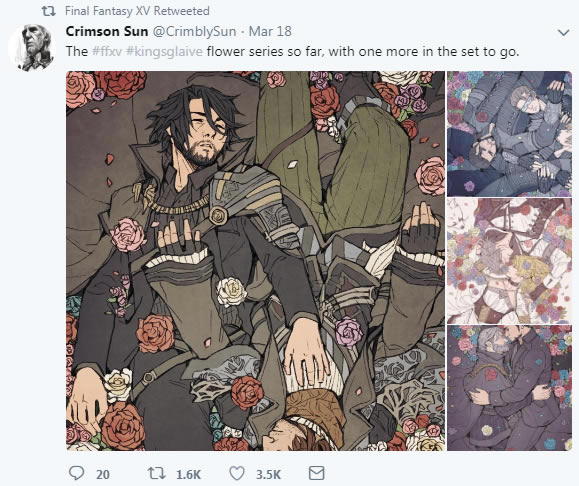Send via direct message envelope icon
Image resolution: width=579 pixels, height=486 pixels.
click(x=316, y=473)
